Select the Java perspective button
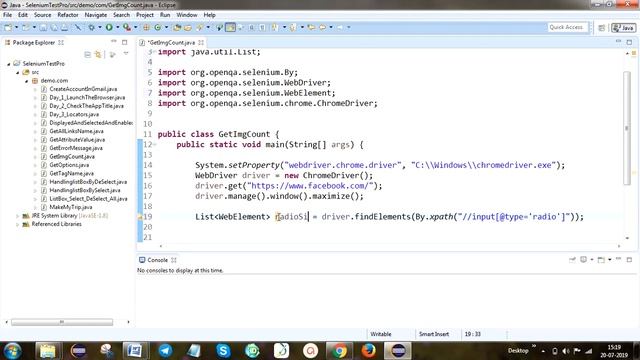Screen dimensions: 640x360 (623, 28)
